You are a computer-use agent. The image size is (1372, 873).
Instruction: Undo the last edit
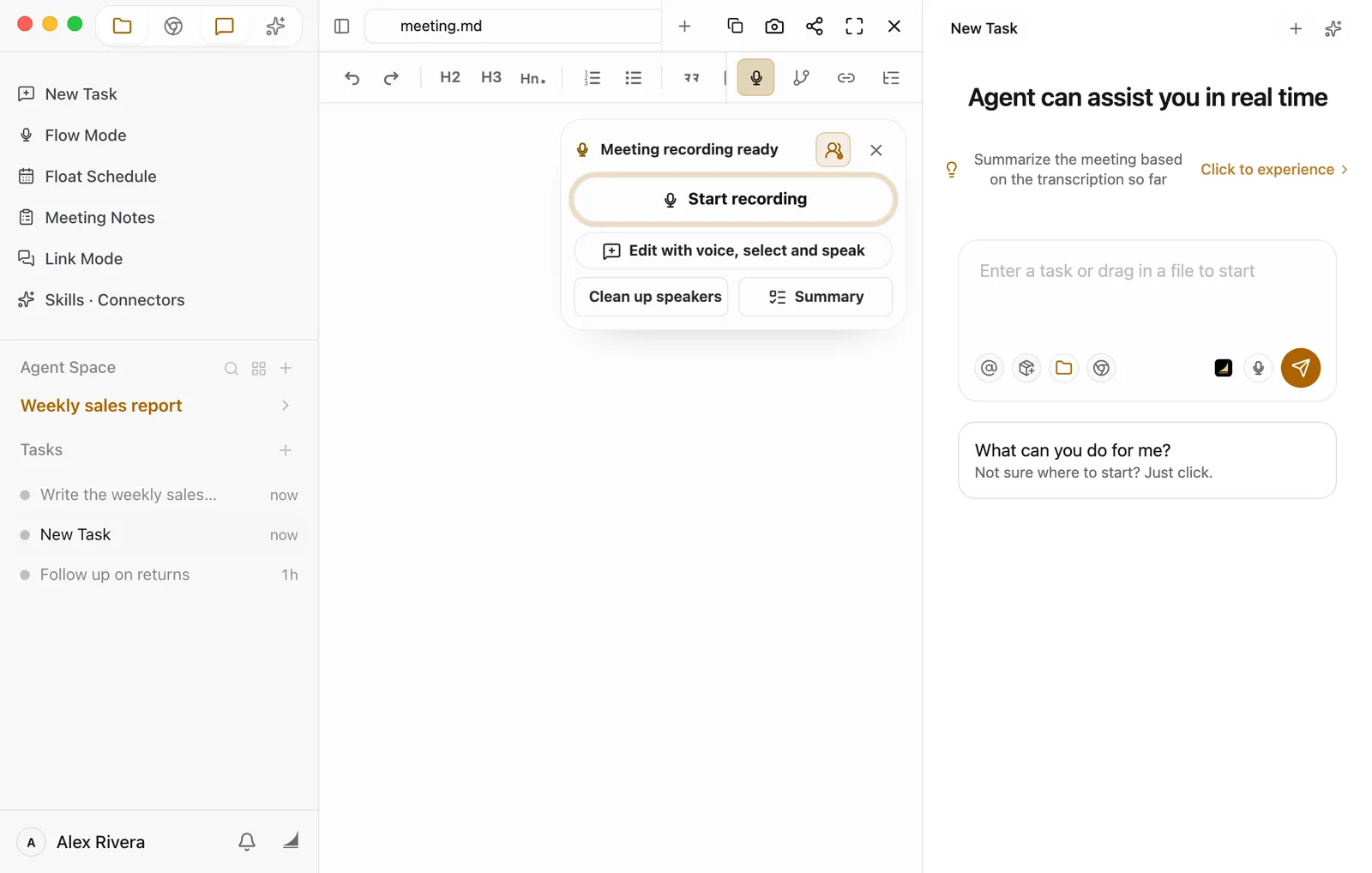pos(352,78)
